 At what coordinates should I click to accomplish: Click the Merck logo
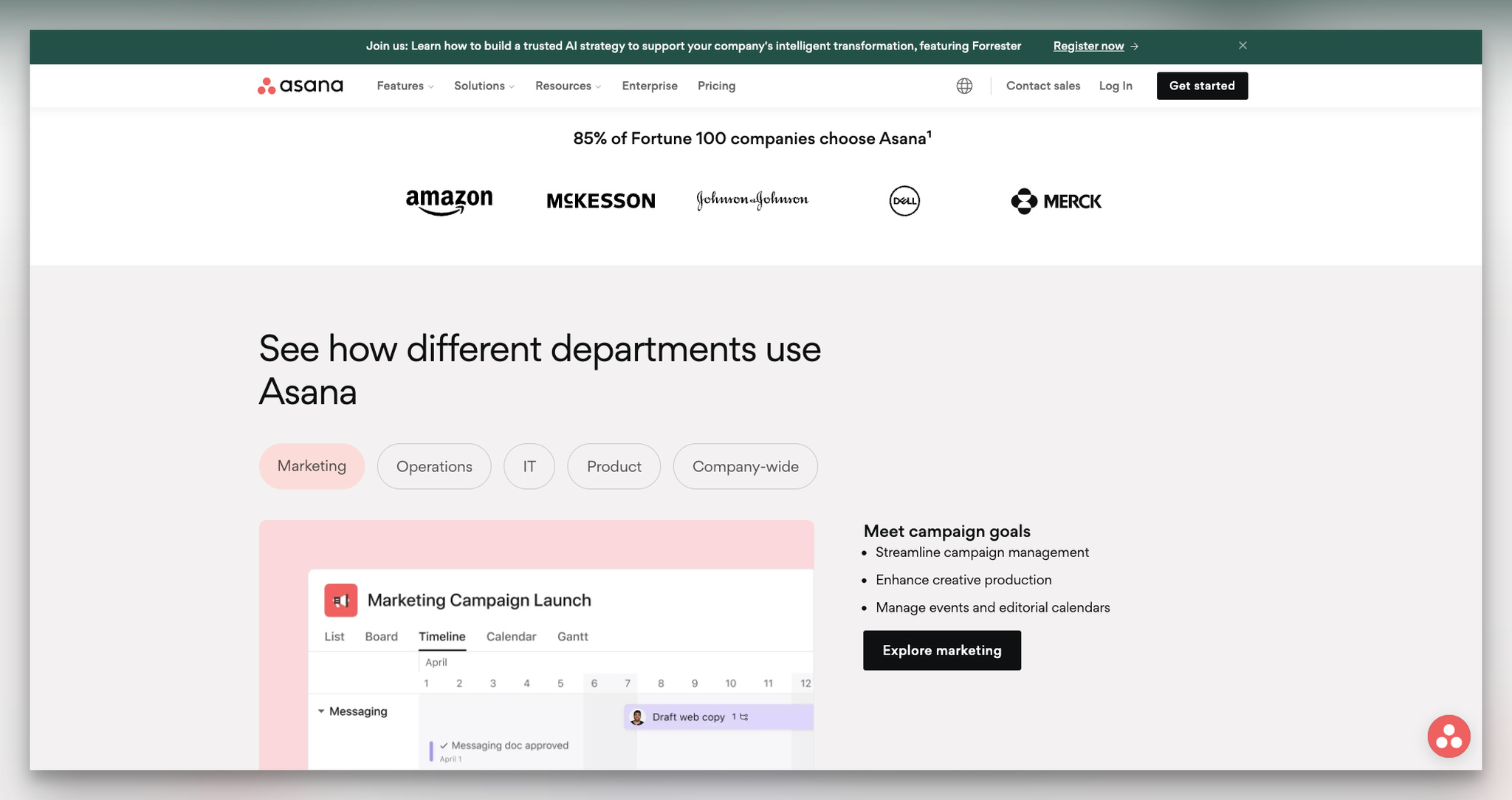[1056, 201]
